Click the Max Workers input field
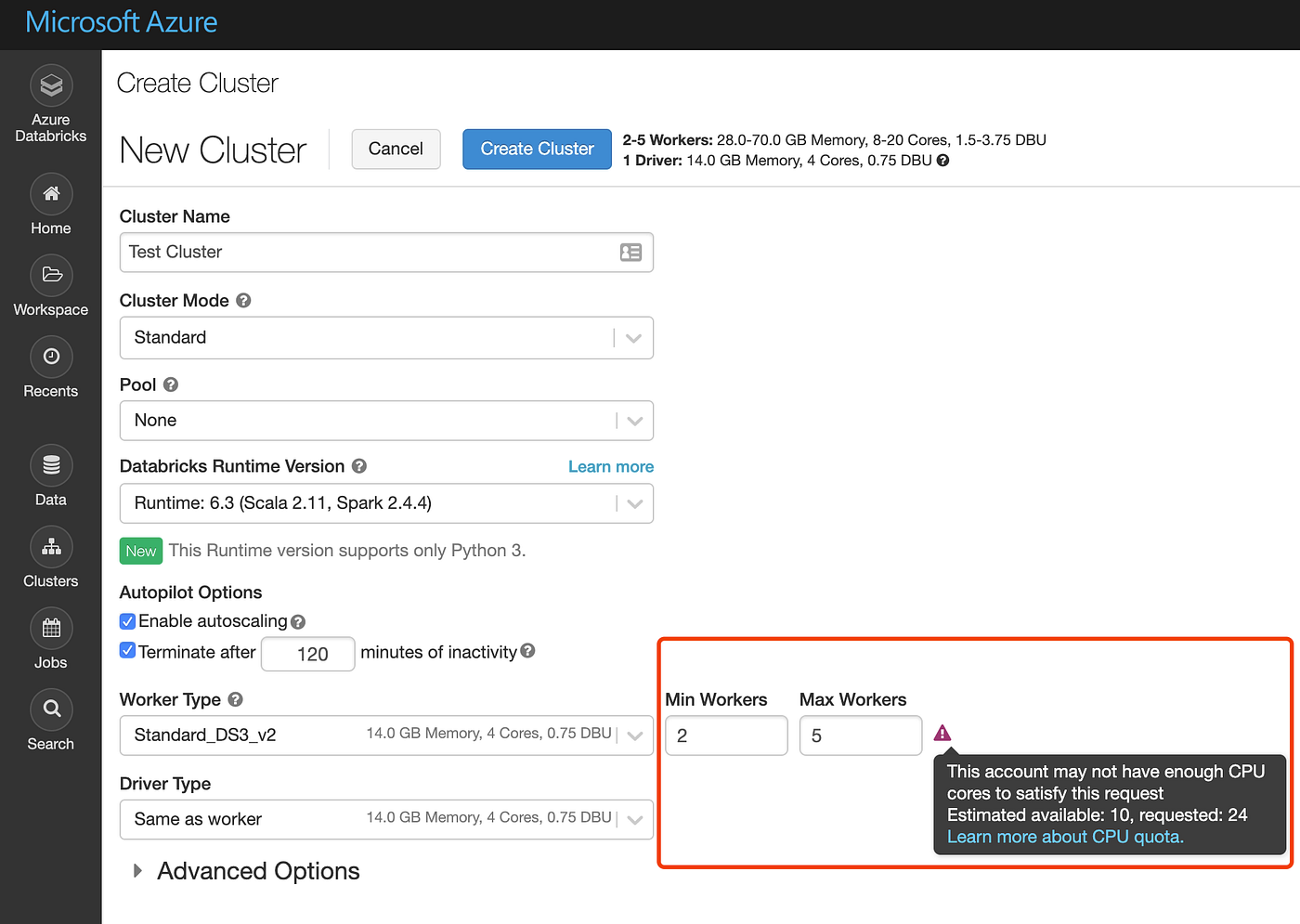 pos(861,735)
